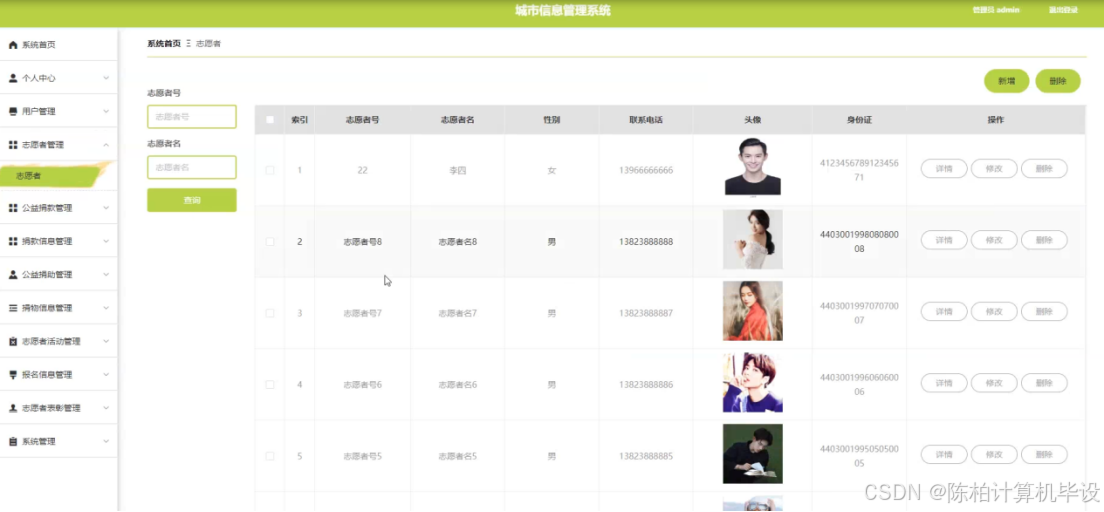Check the checkbox for row 李四
The width and height of the screenshot is (1104, 512).
pos(270,170)
